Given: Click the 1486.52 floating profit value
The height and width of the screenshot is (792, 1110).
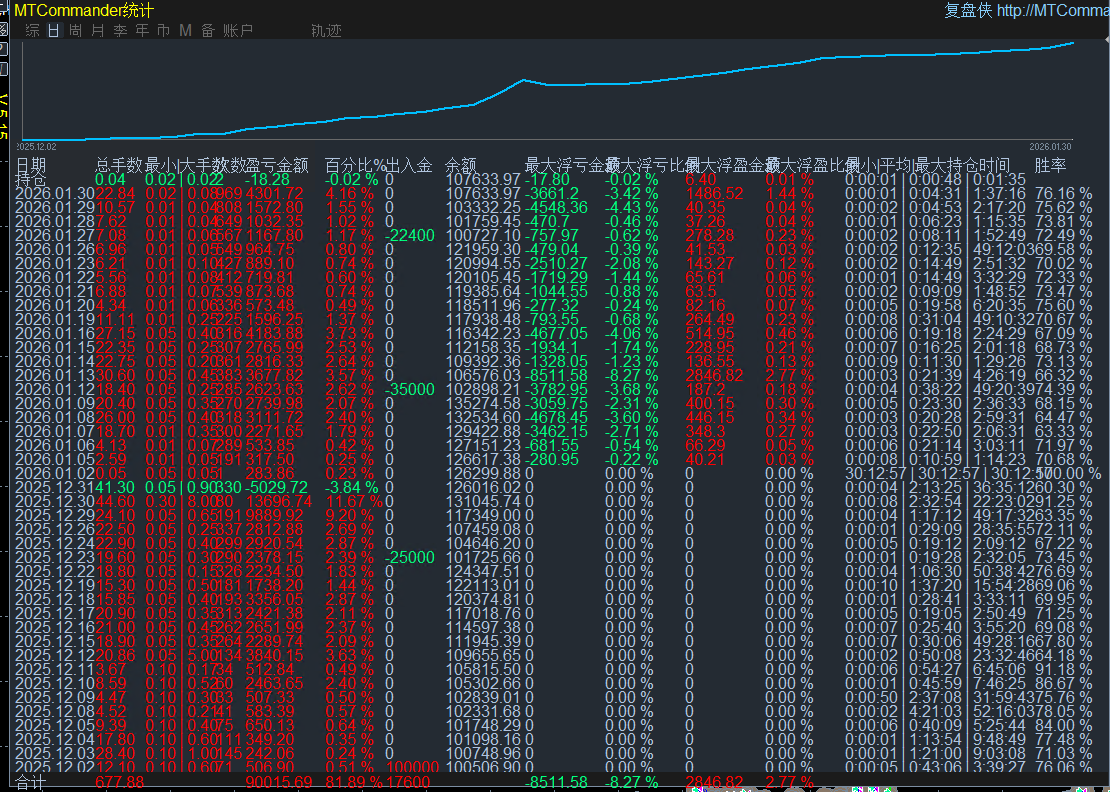Looking at the screenshot, I should click(x=714, y=193).
